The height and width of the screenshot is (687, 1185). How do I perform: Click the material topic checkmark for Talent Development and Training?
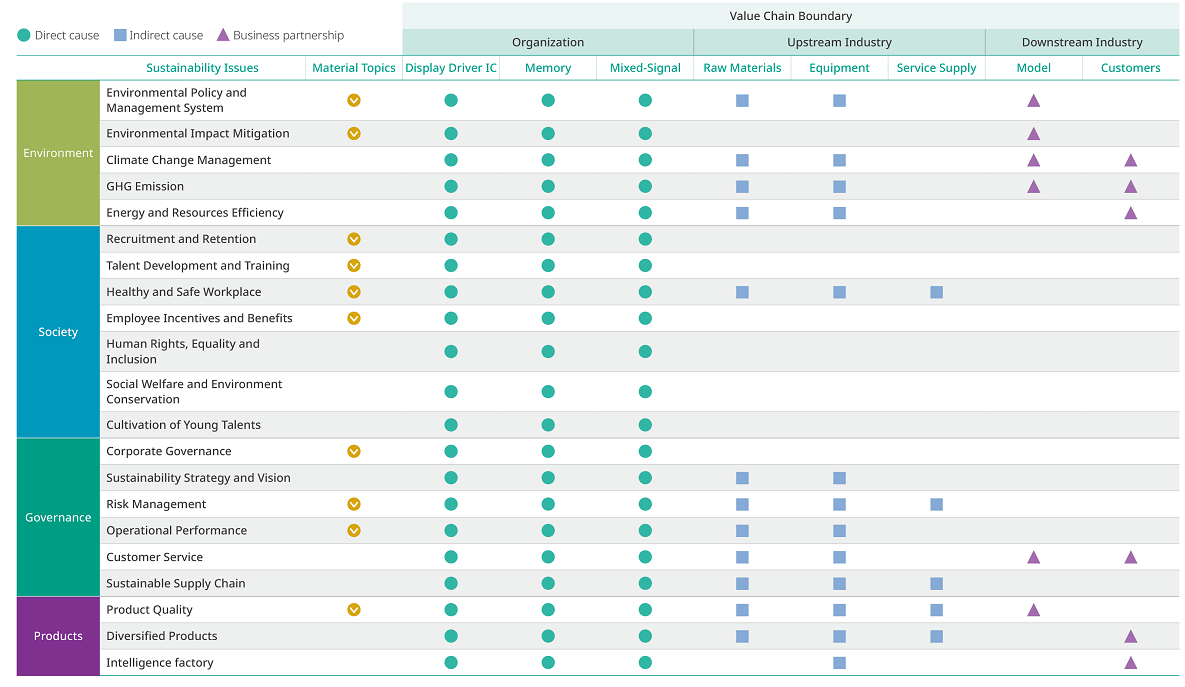click(354, 265)
